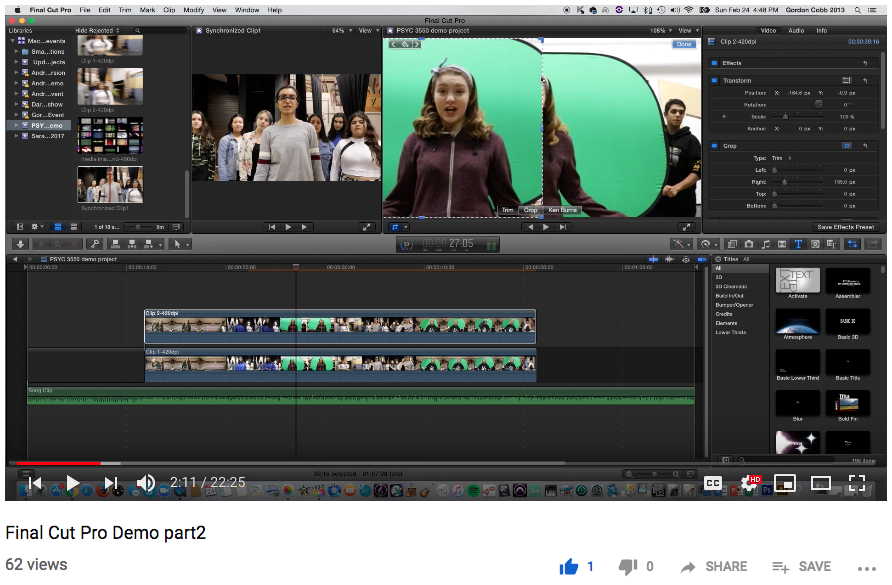Viewport: 892px width, 585px height.
Task: Toggle the Crop section checkbox
Action: point(714,146)
